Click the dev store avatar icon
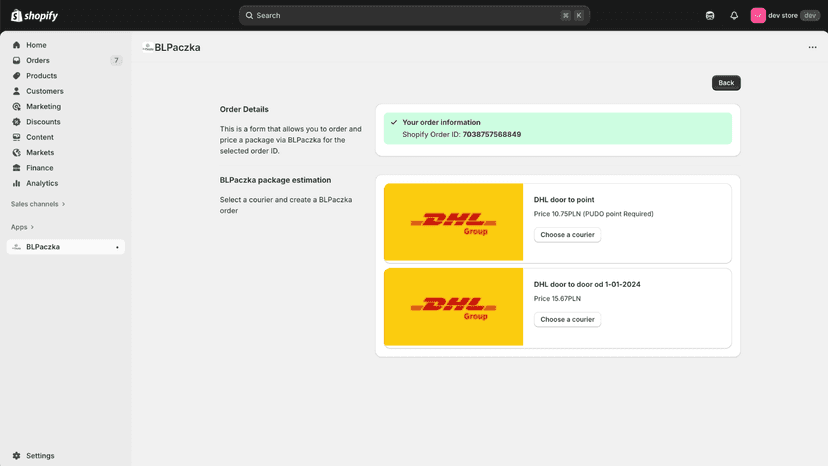The image size is (828, 466). pos(758,15)
